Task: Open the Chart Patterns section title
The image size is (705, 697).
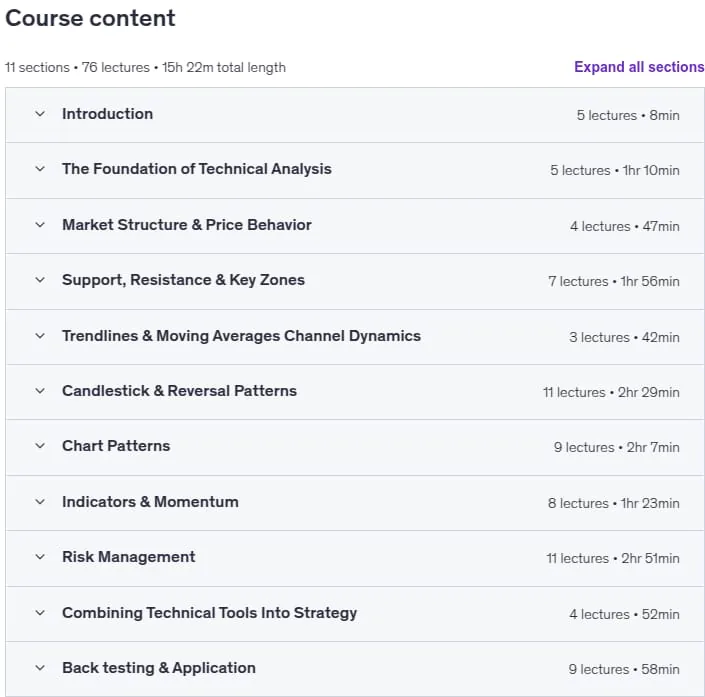Action: pyautogui.click(x=116, y=446)
